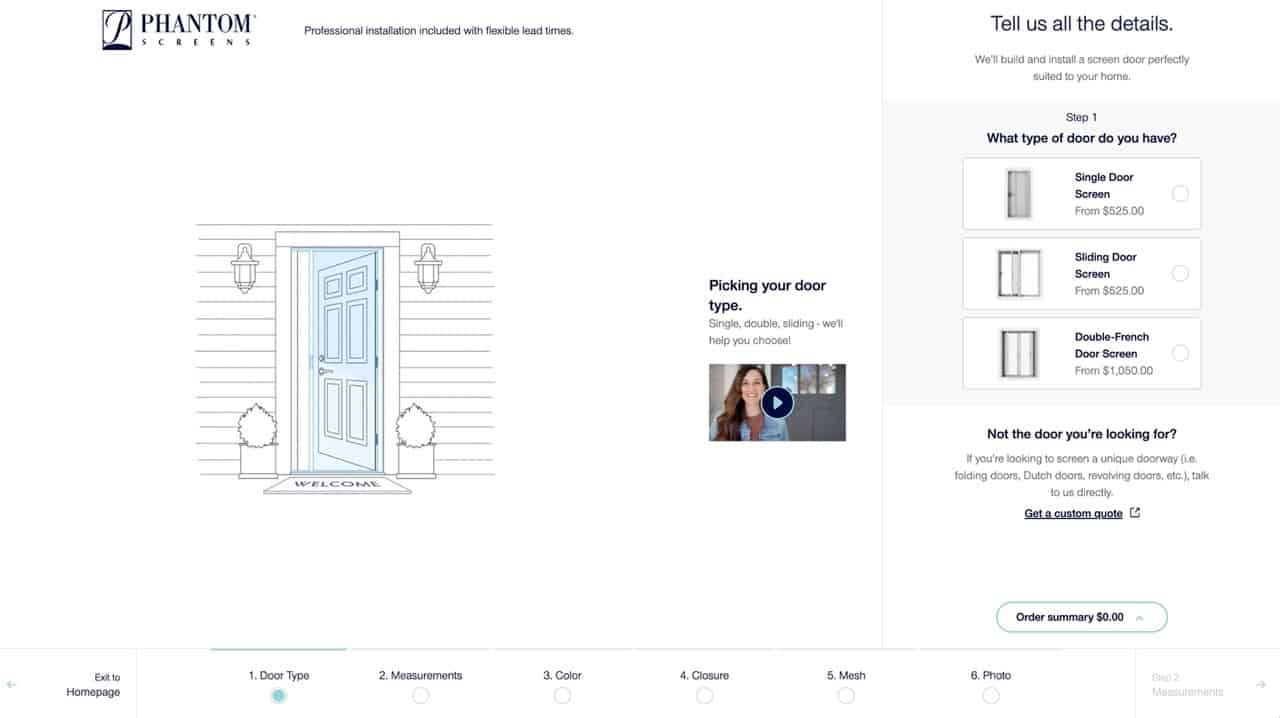1280x718 pixels.
Task: Click the Closure step circle indicator
Action: 704,695
